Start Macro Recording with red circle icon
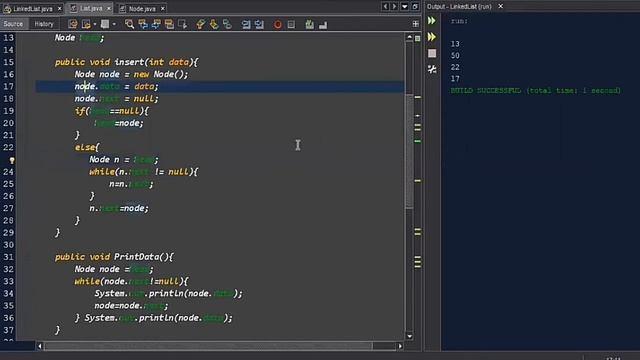The width and height of the screenshot is (640, 360). coord(278,24)
